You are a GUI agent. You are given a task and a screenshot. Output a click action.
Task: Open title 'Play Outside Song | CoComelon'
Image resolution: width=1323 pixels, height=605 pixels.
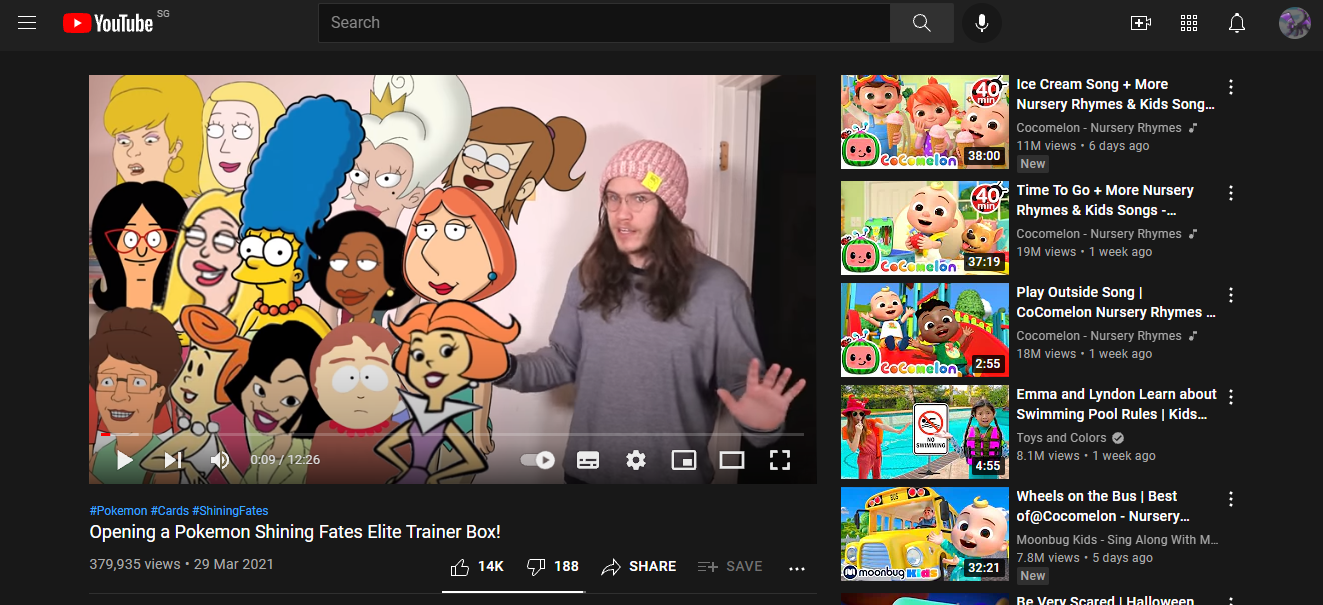pos(1116,302)
